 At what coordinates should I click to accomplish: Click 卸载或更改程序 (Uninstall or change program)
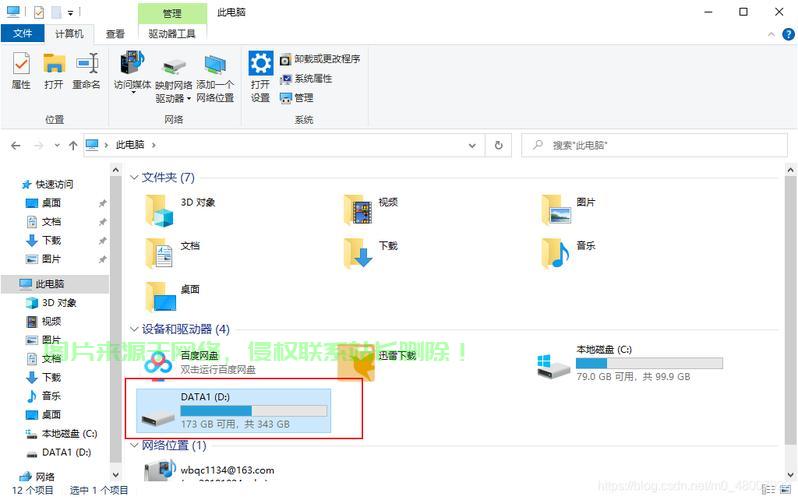320,59
